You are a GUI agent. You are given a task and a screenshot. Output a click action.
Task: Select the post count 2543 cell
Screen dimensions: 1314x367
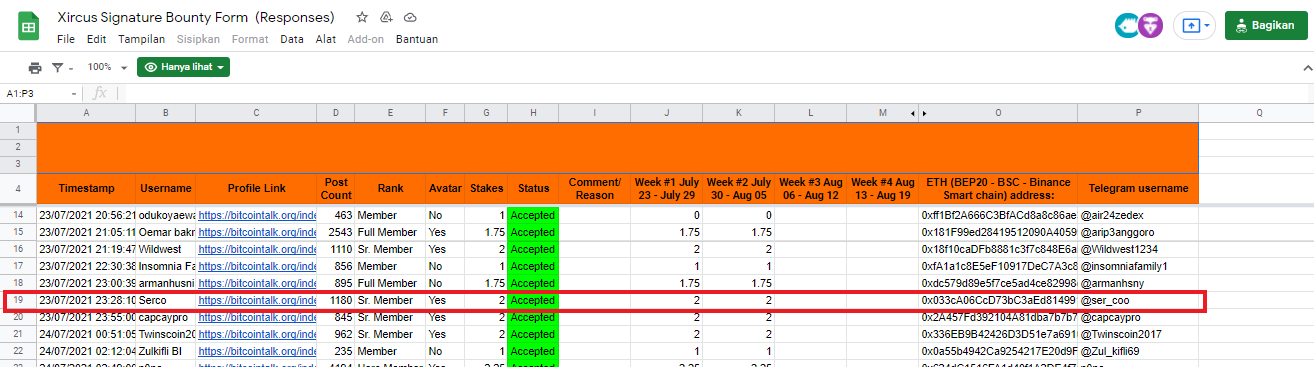click(x=335, y=232)
